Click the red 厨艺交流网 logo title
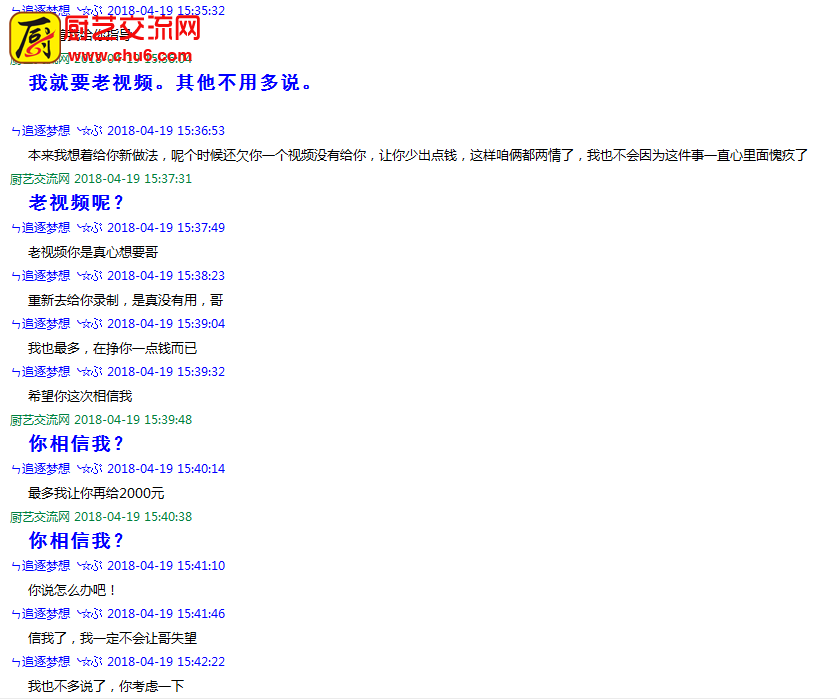The height and width of the screenshot is (700, 837). [x=132, y=28]
